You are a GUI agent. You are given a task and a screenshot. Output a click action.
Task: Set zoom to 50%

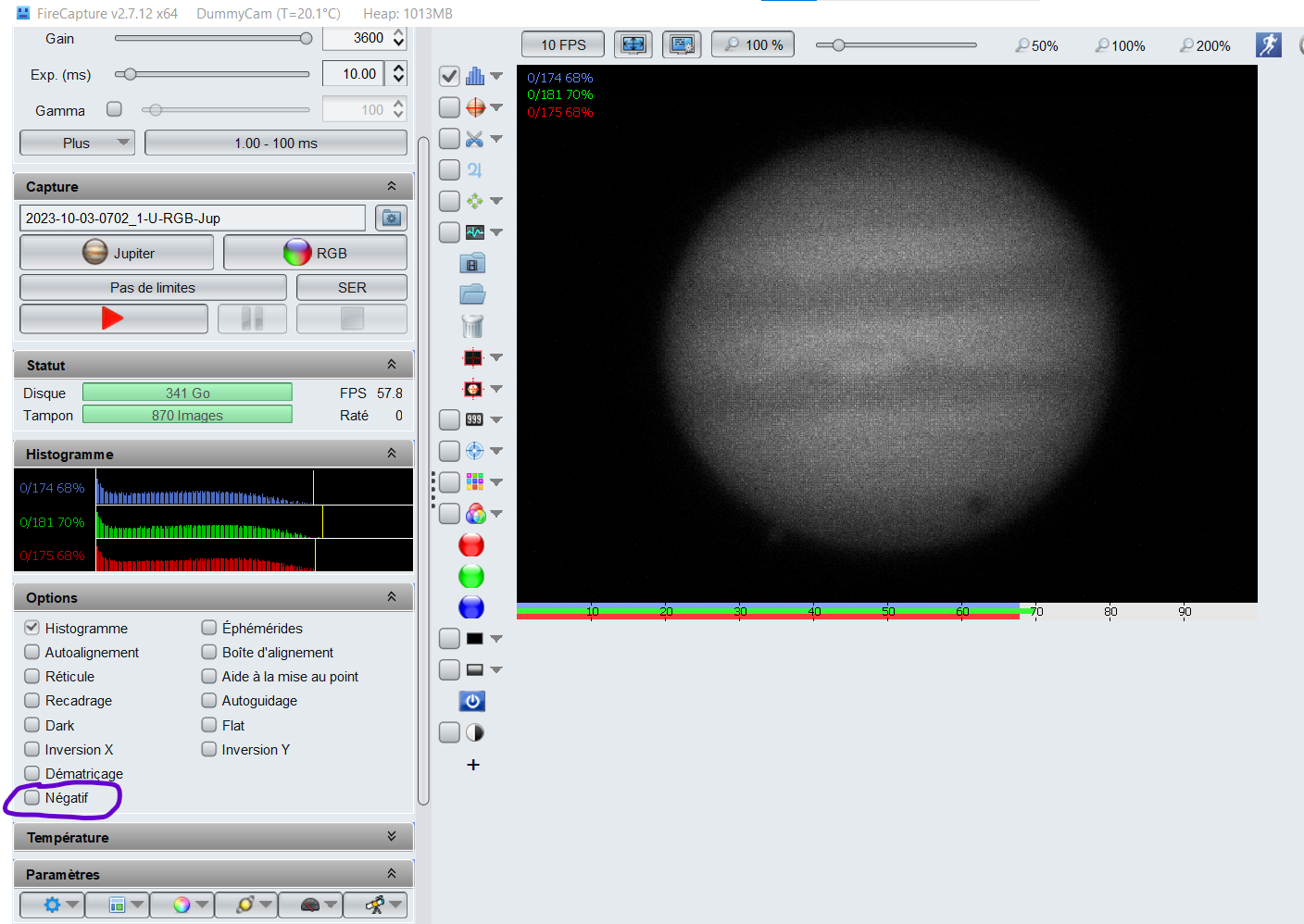[x=1036, y=45]
